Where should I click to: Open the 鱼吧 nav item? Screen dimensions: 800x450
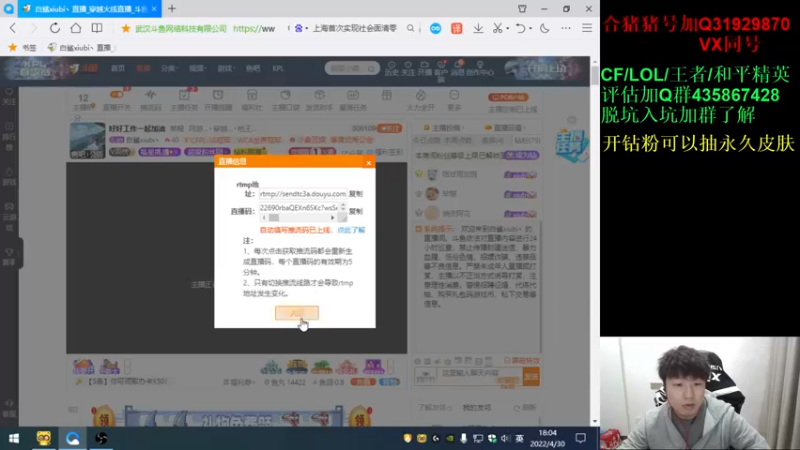click(x=253, y=68)
